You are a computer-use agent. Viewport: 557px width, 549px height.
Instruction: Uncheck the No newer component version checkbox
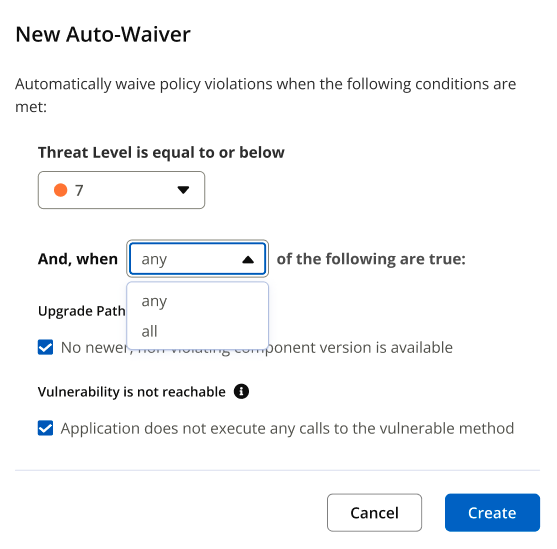[x=45, y=347]
